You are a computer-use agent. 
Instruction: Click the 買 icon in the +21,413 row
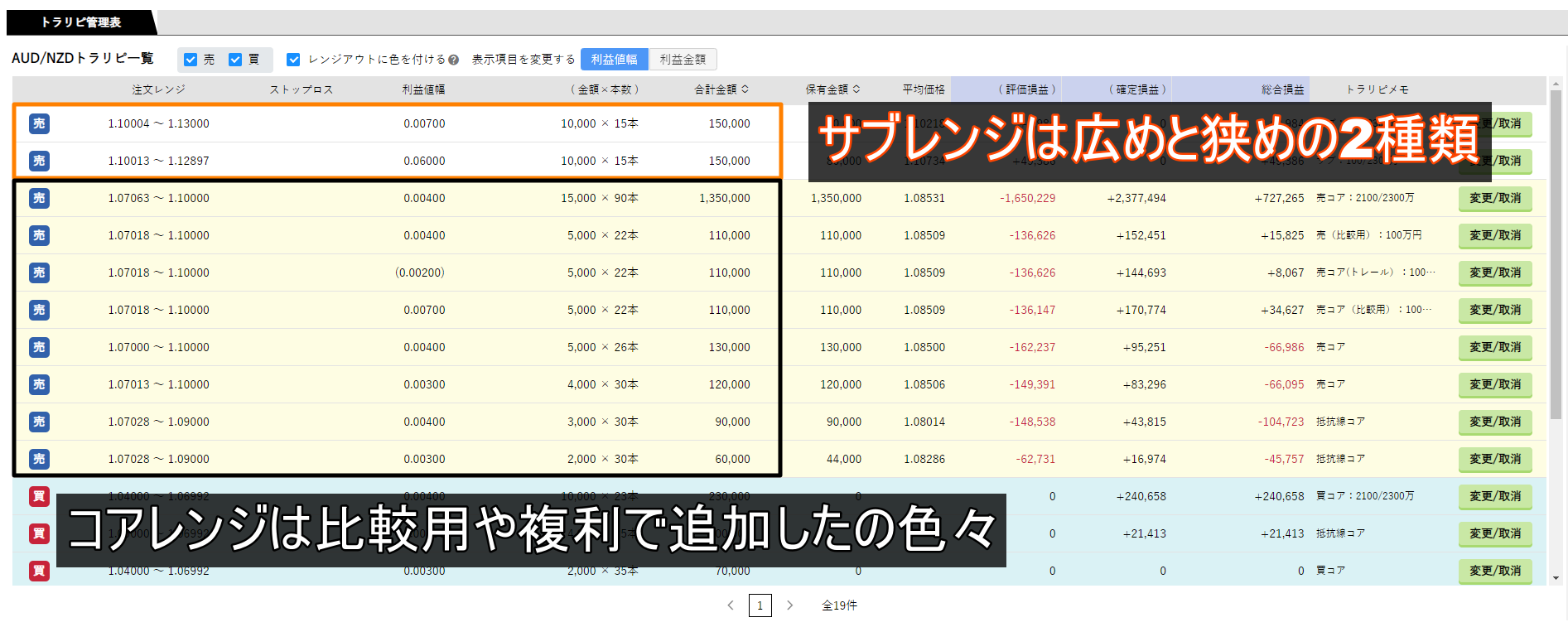(x=39, y=533)
